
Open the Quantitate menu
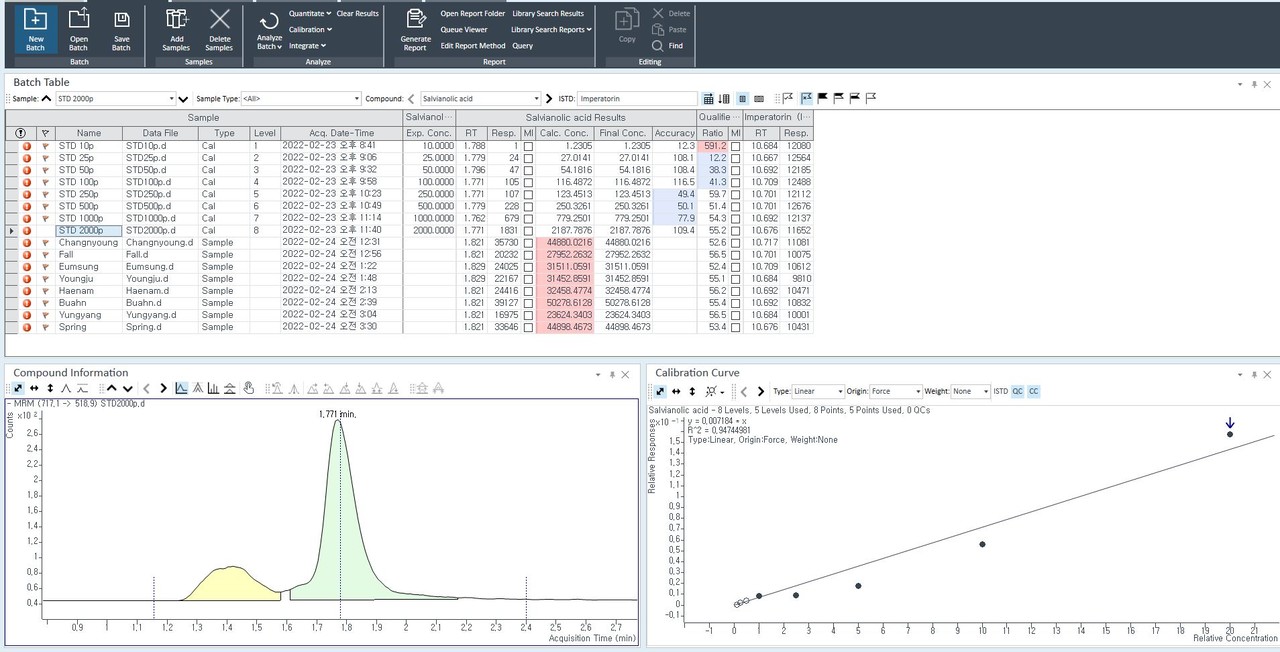[309, 14]
